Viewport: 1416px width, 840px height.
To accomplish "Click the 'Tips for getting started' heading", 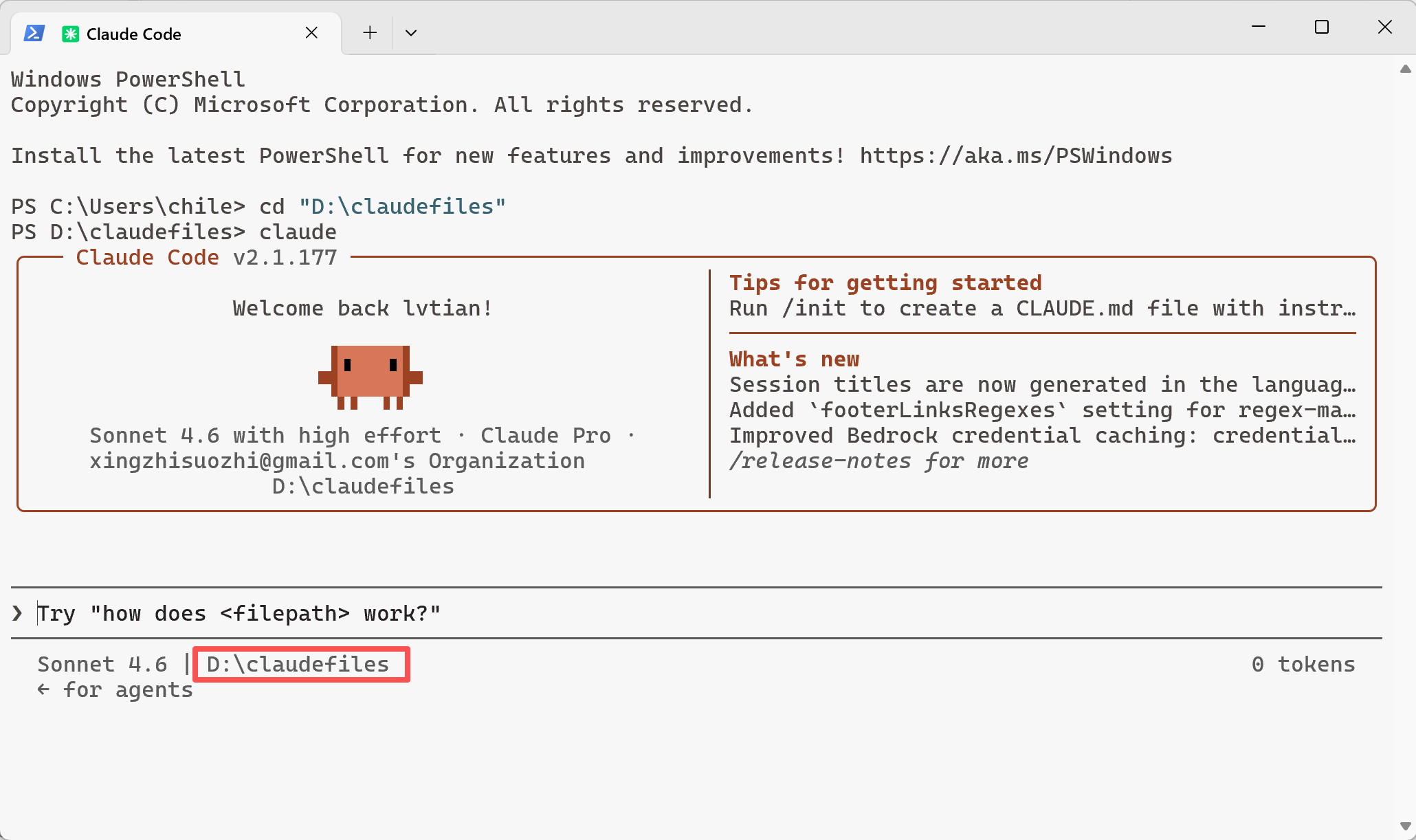I will (885, 283).
